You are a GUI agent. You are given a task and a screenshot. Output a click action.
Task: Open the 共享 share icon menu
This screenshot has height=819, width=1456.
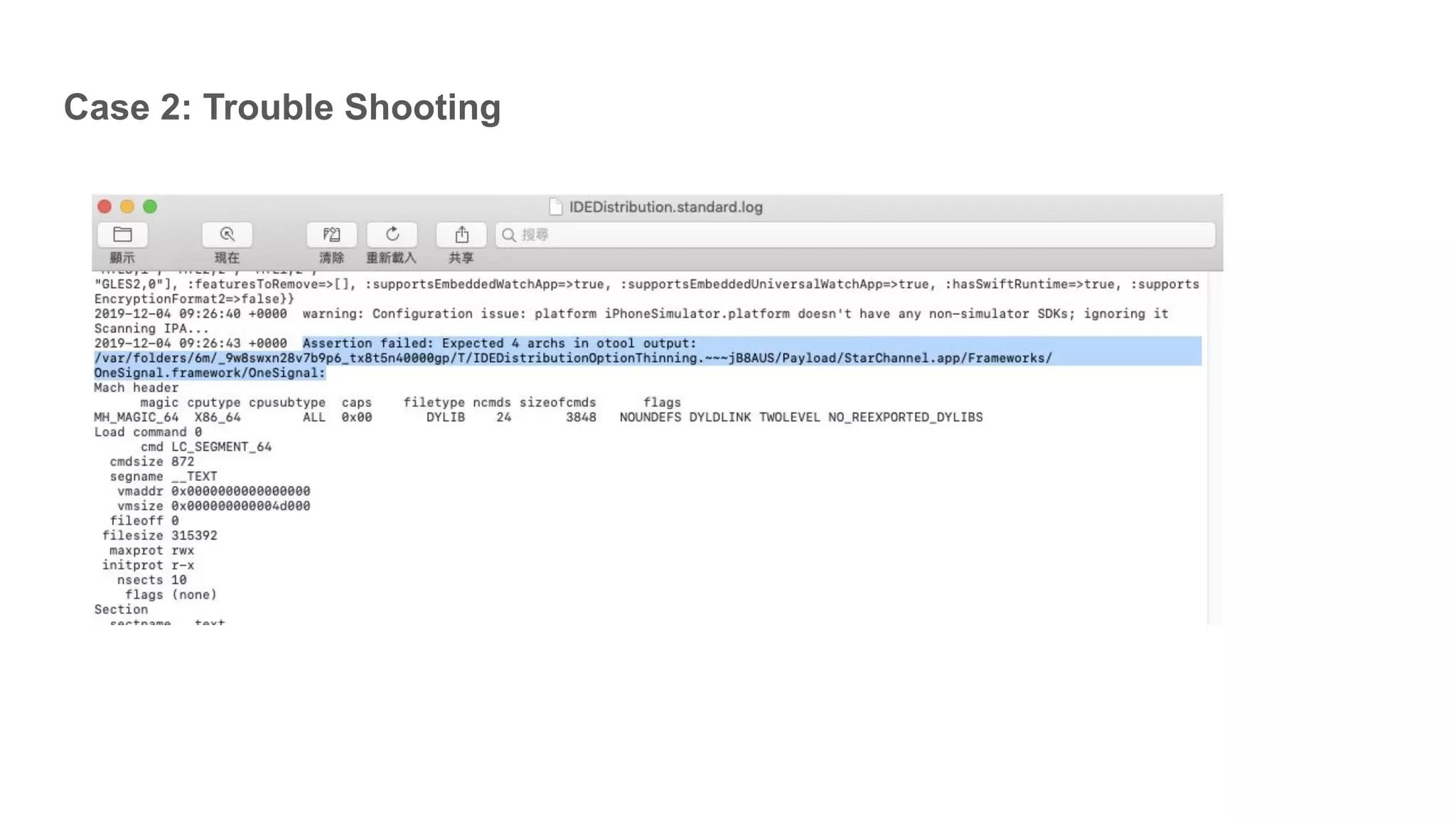461,235
